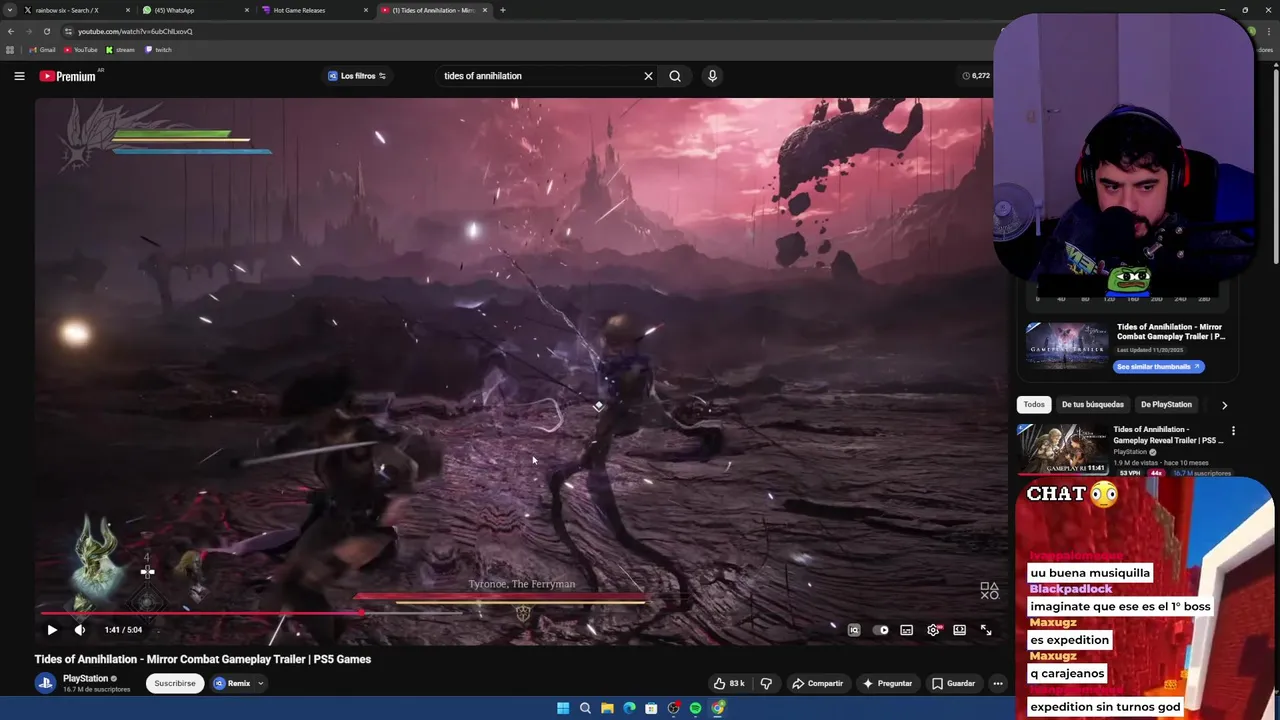Like the video with 83 k likes
The width and height of the screenshot is (1280, 720).
coord(729,683)
